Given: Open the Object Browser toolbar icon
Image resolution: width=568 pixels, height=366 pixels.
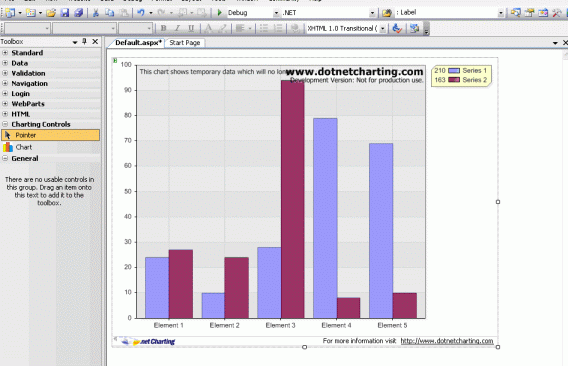Looking at the screenshot, I should tap(543, 13).
